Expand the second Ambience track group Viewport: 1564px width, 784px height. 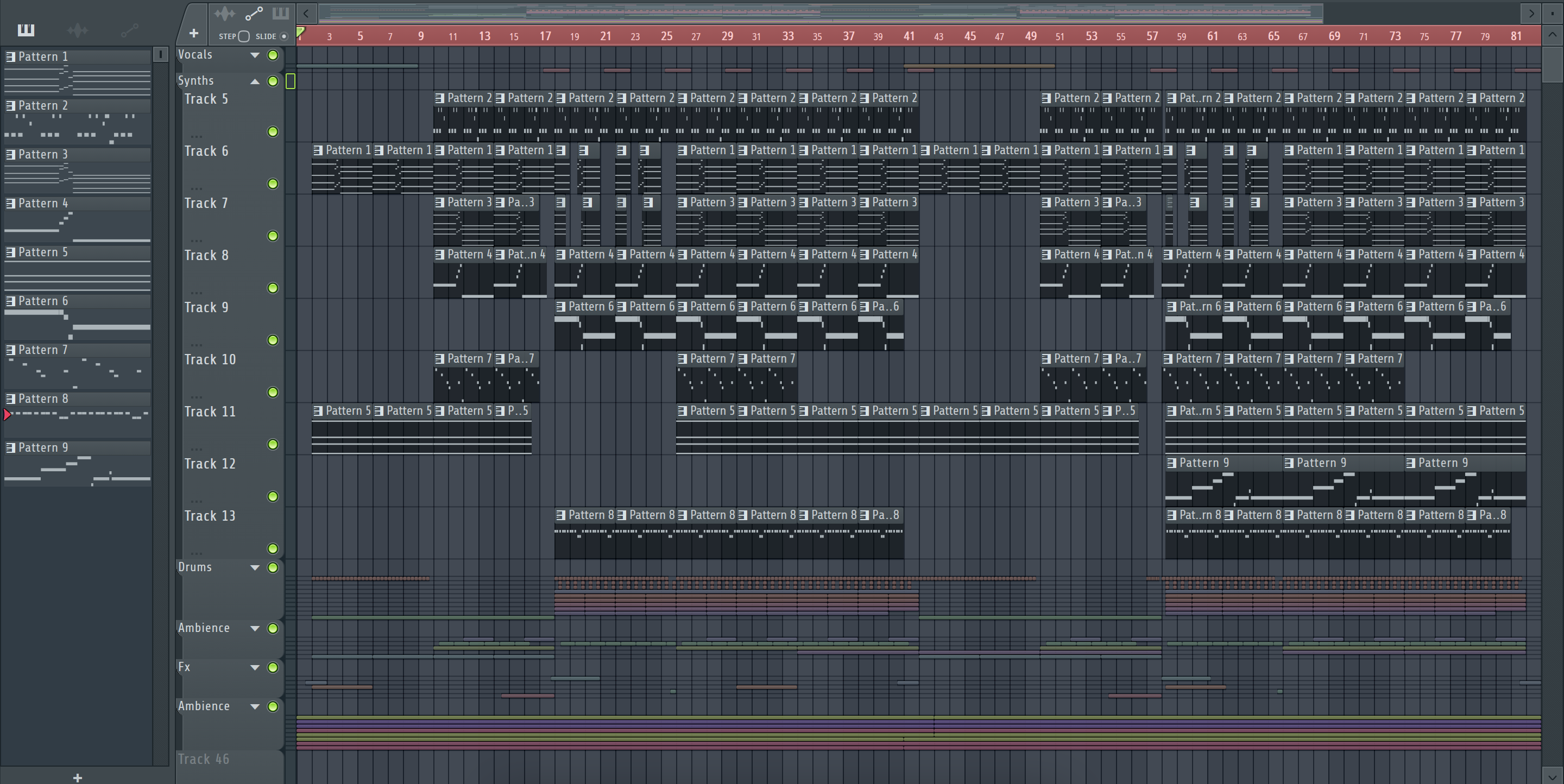pos(255,707)
